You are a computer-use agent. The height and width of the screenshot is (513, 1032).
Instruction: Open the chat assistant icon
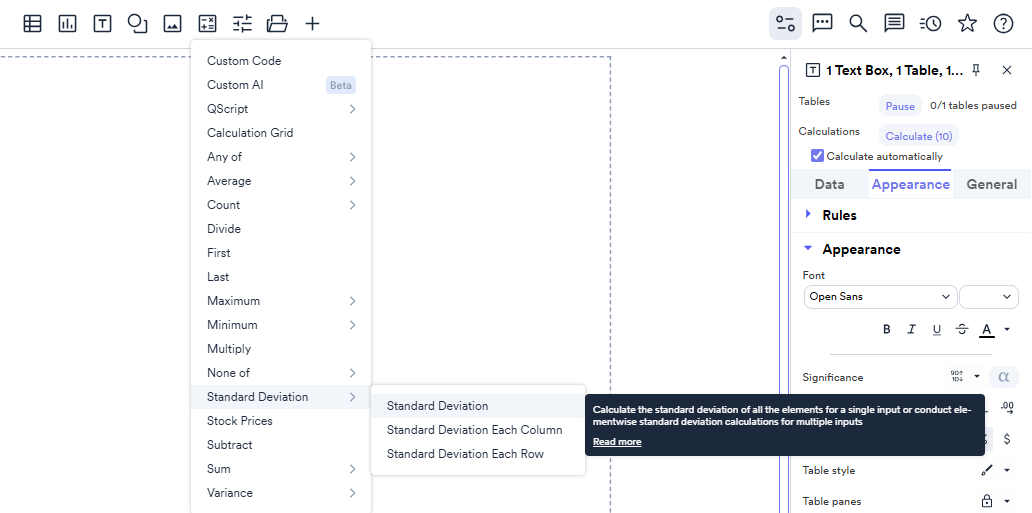[822, 24]
